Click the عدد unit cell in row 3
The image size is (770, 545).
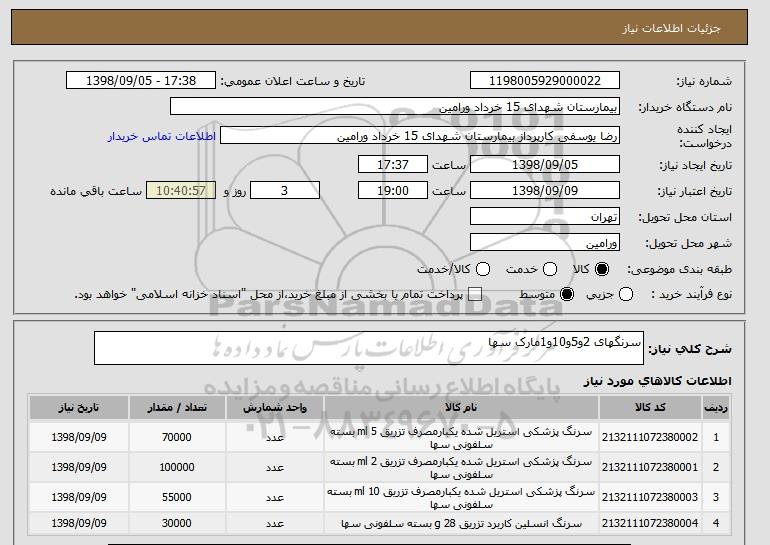click(275, 497)
